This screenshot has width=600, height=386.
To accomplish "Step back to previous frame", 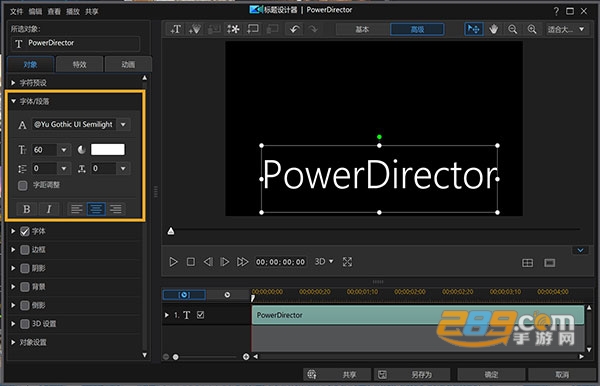I will tap(208, 262).
